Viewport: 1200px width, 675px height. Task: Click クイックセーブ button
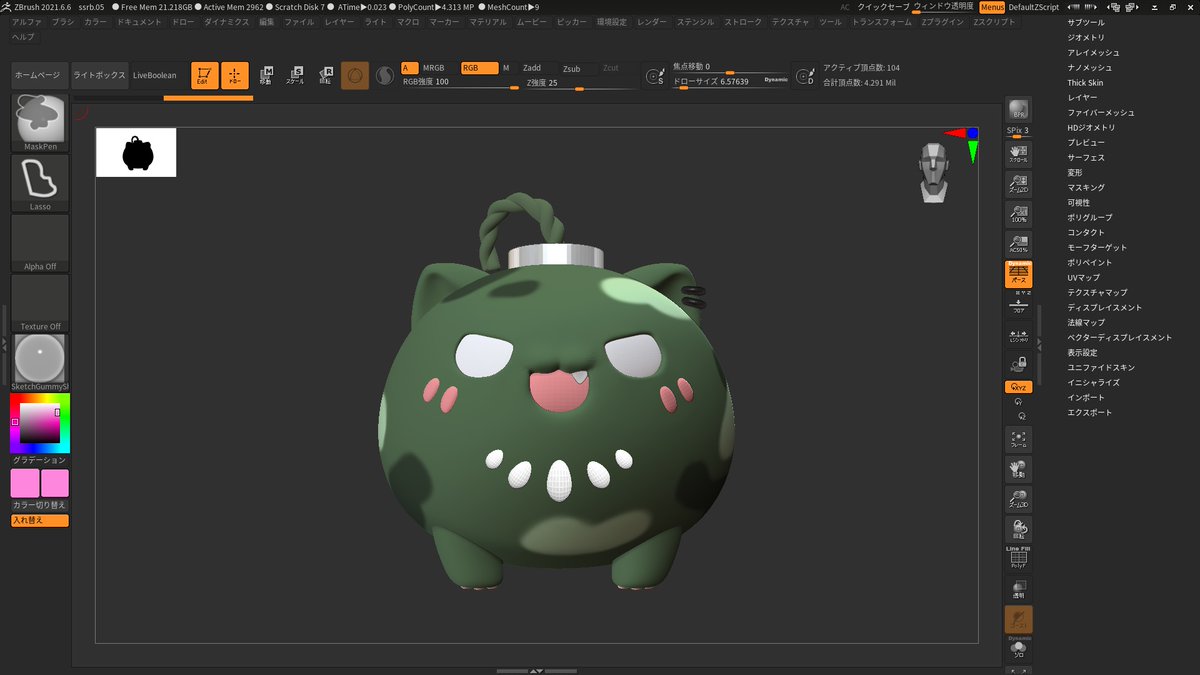point(884,7)
